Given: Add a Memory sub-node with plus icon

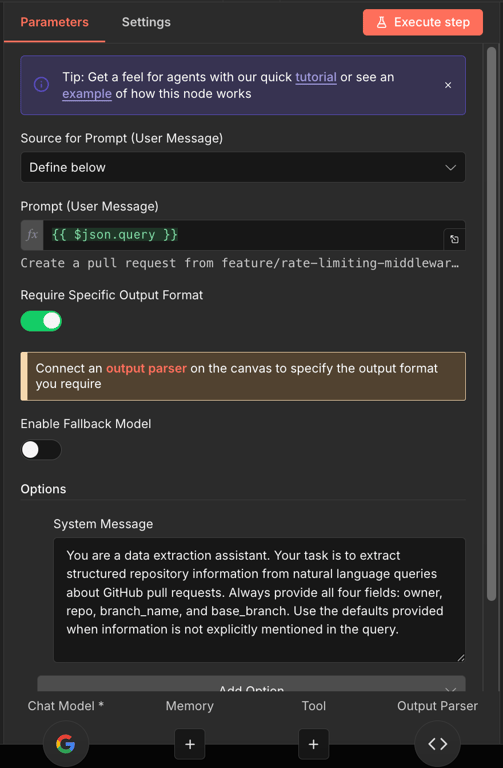Looking at the screenshot, I should point(190,744).
